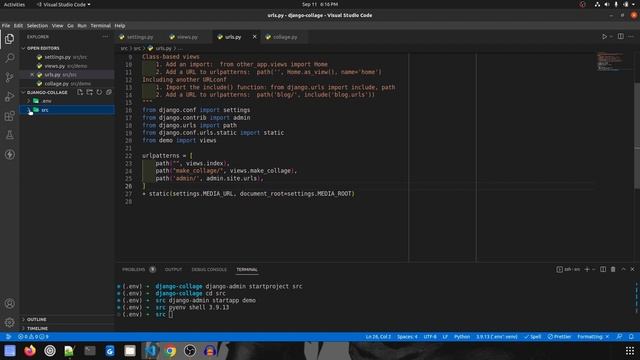Switch to the collage.py tab
Image resolution: width=640 pixels, height=360 pixels.
tap(284, 37)
